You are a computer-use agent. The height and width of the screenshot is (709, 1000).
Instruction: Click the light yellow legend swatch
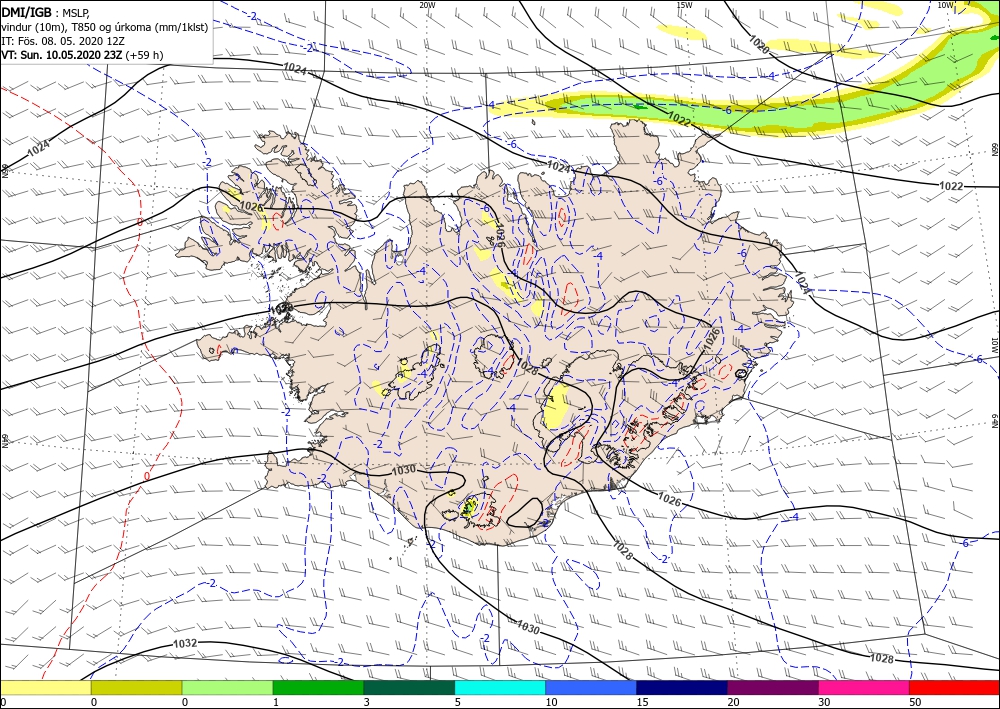45,688
